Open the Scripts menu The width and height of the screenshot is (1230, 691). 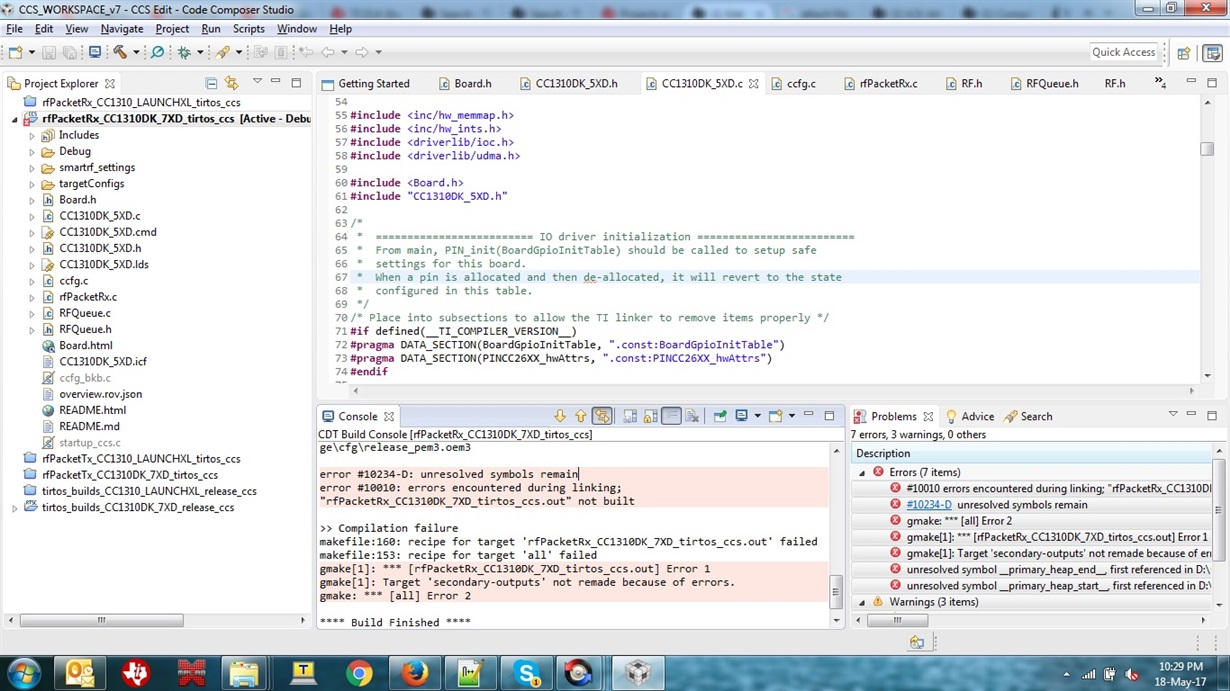[249, 29]
